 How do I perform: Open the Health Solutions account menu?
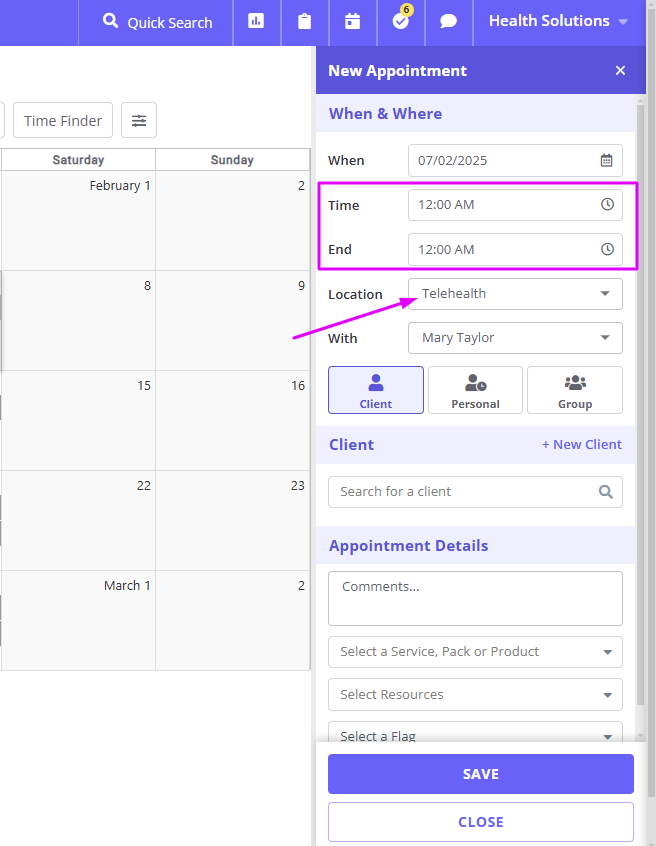coord(559,21)
